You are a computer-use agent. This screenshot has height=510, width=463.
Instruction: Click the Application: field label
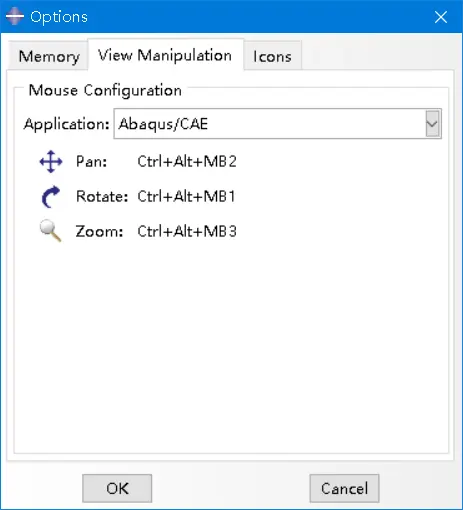click(67, 124)
